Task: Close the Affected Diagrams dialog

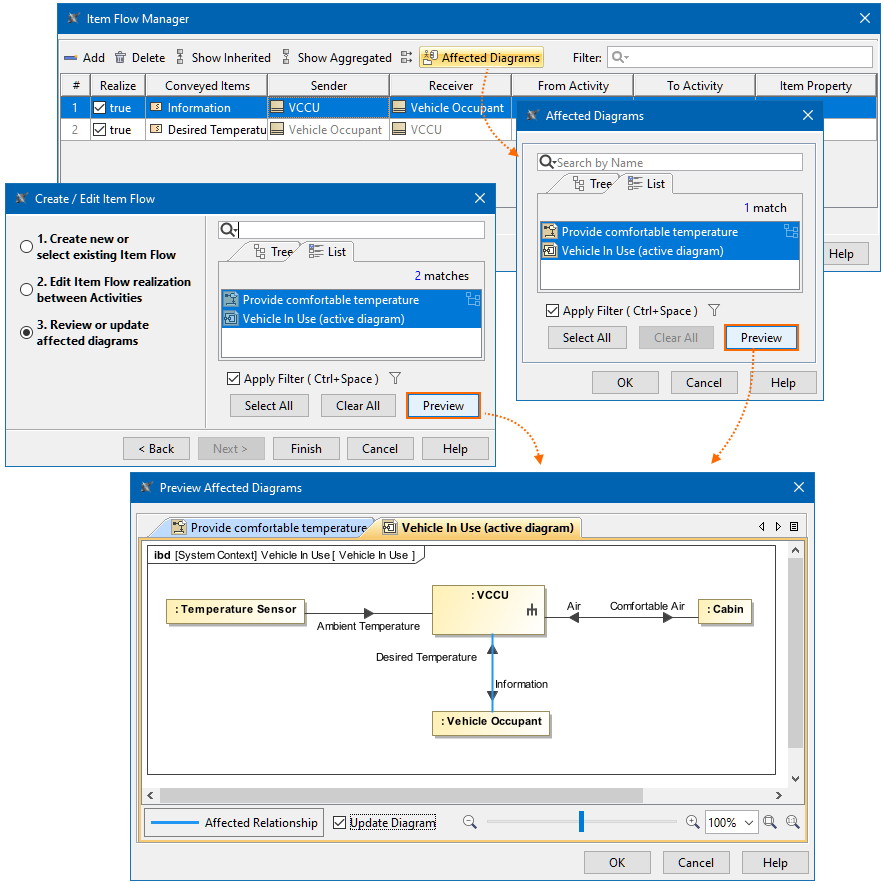Action: pyautogui.click(x=807, y=115)
